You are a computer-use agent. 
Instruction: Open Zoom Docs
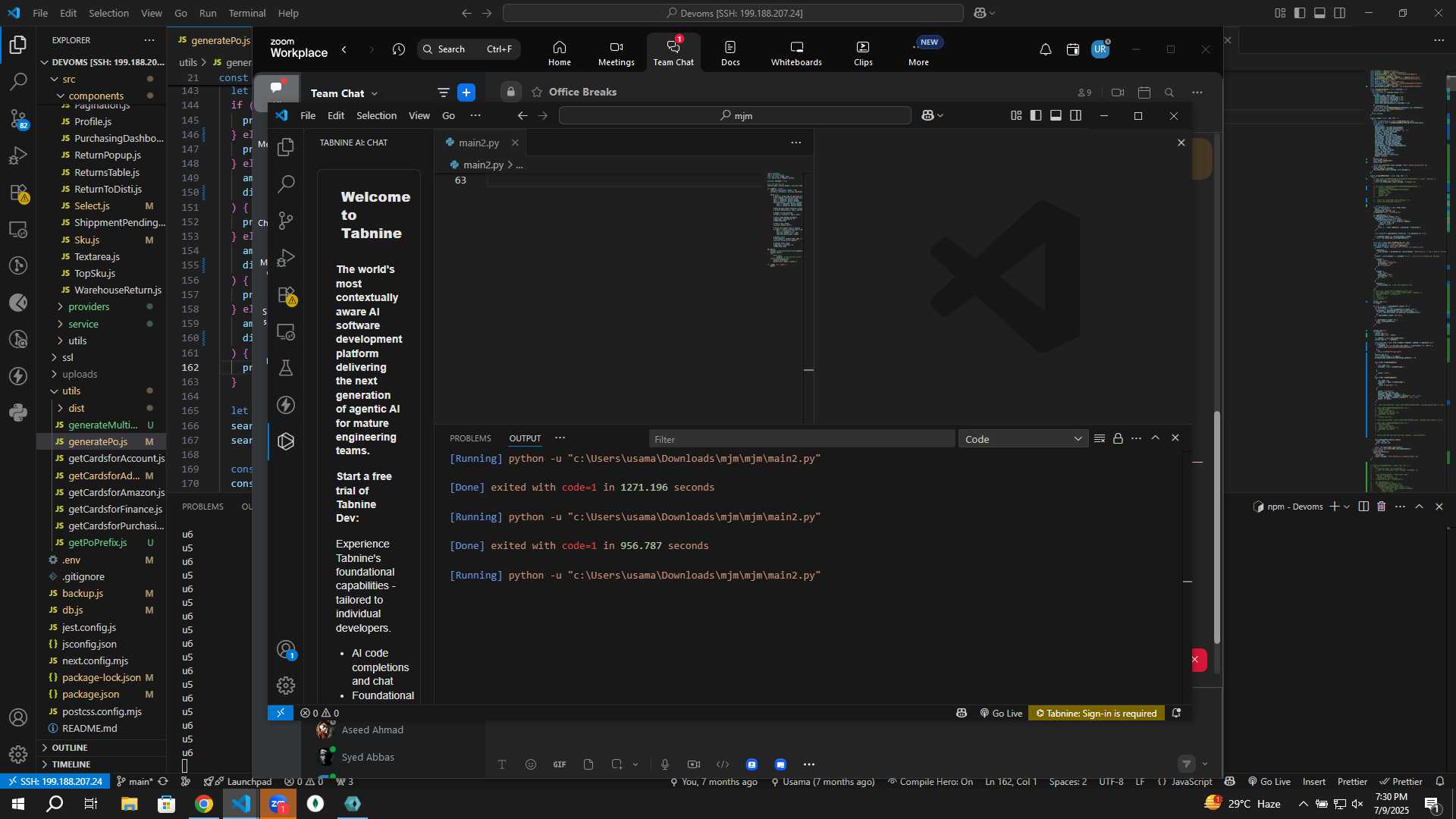tap(730, 53)
